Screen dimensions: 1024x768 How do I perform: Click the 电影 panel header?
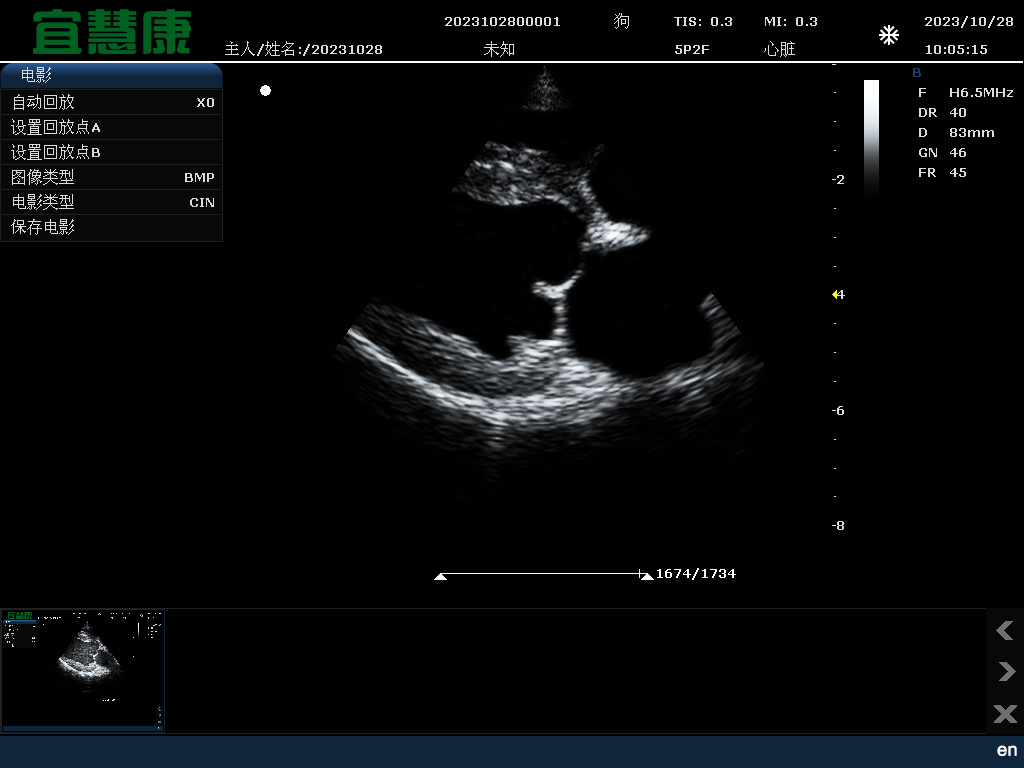111,75
